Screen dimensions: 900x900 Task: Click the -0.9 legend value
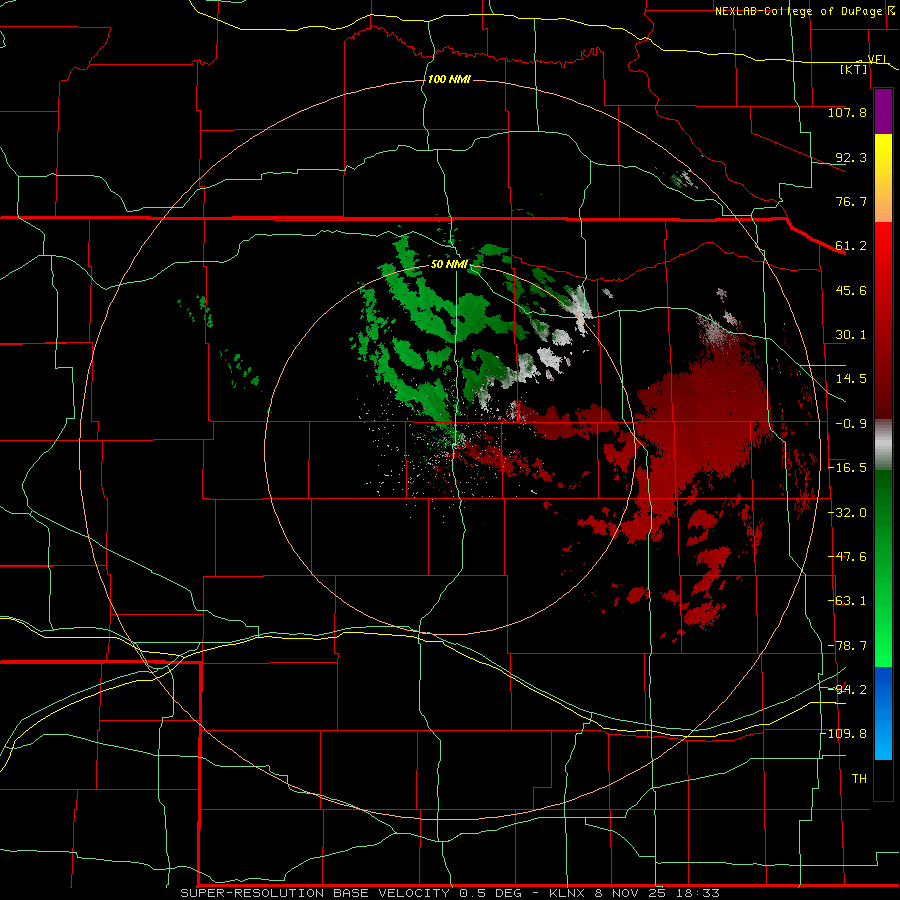pos(851,424)
